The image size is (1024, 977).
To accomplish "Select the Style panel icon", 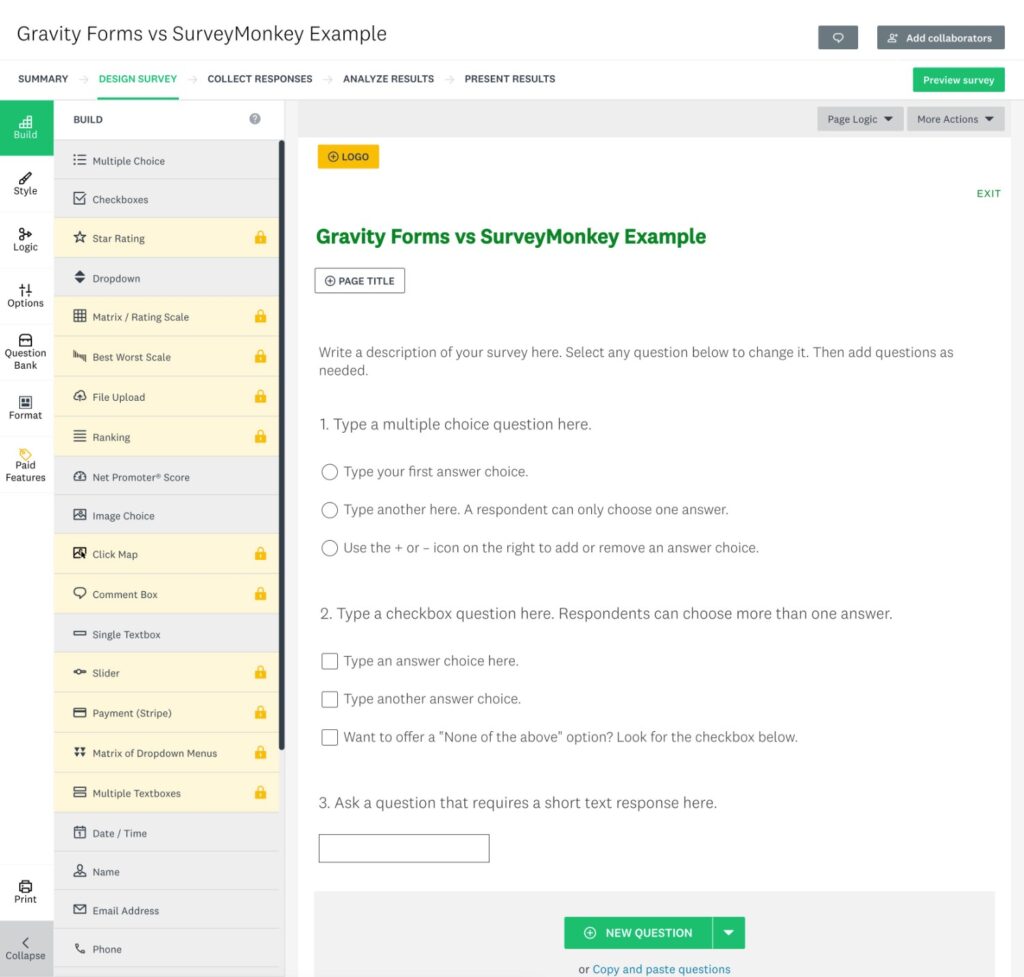I will tap(25, 182).
